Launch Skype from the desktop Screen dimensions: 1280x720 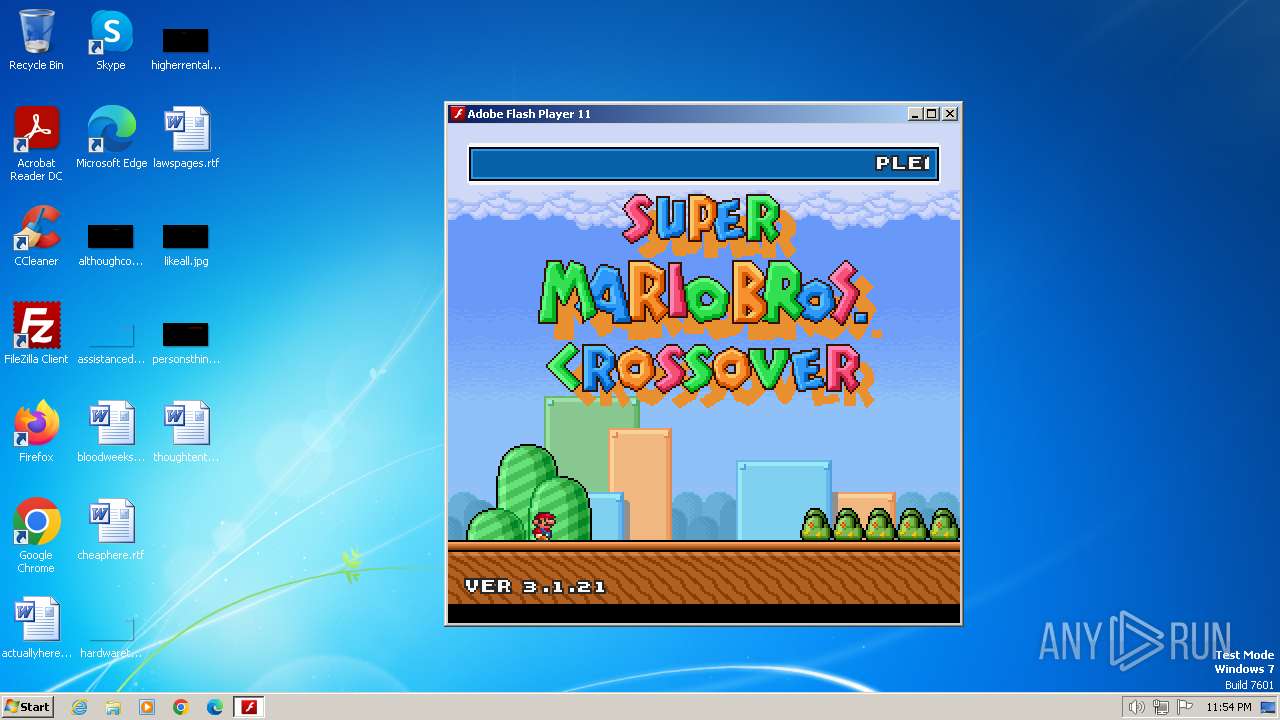pyautogui.click(x=111, y=41)
